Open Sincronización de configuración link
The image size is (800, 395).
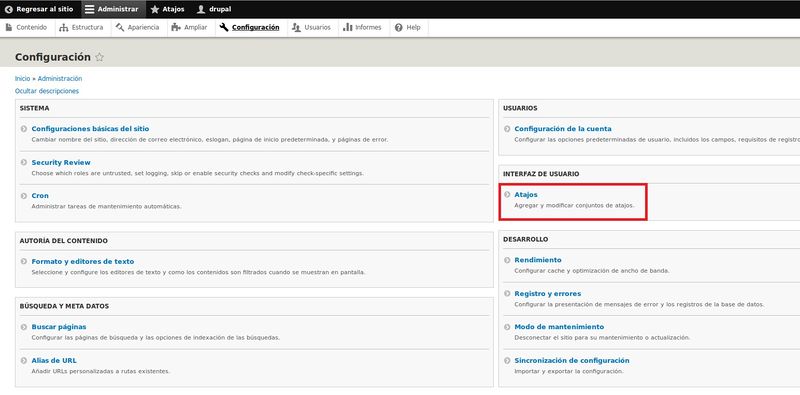tap(572, 360)
